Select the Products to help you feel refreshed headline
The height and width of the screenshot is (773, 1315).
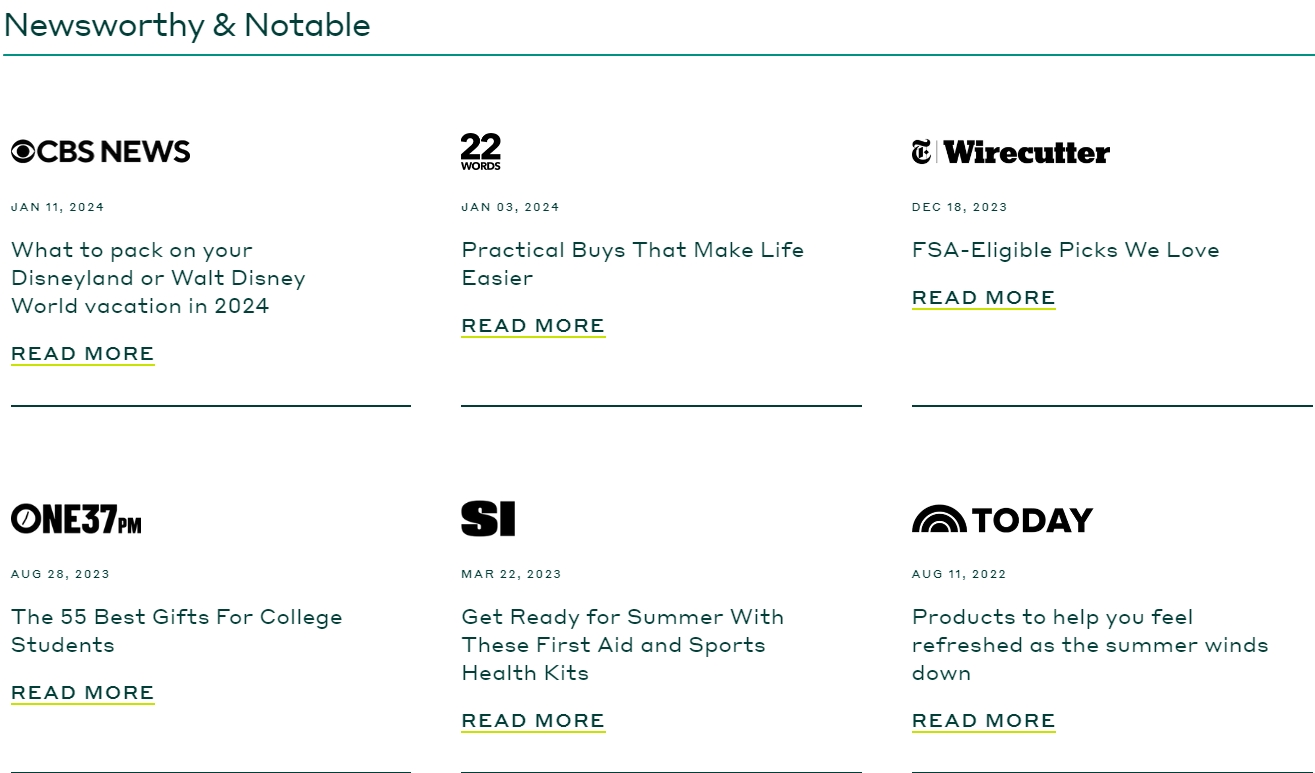pyautogui.click(x=1089, y=645)
